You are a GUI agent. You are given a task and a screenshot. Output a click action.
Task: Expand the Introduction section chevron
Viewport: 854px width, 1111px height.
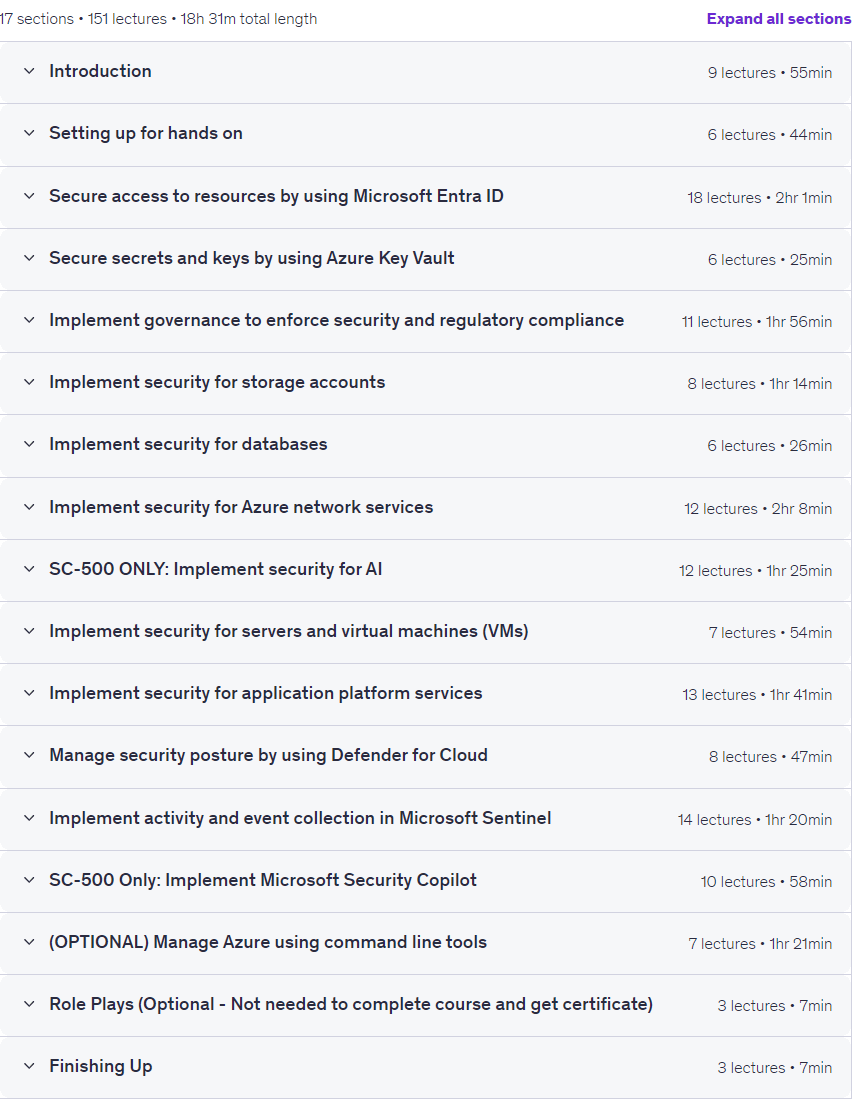[x=29, y=71]
